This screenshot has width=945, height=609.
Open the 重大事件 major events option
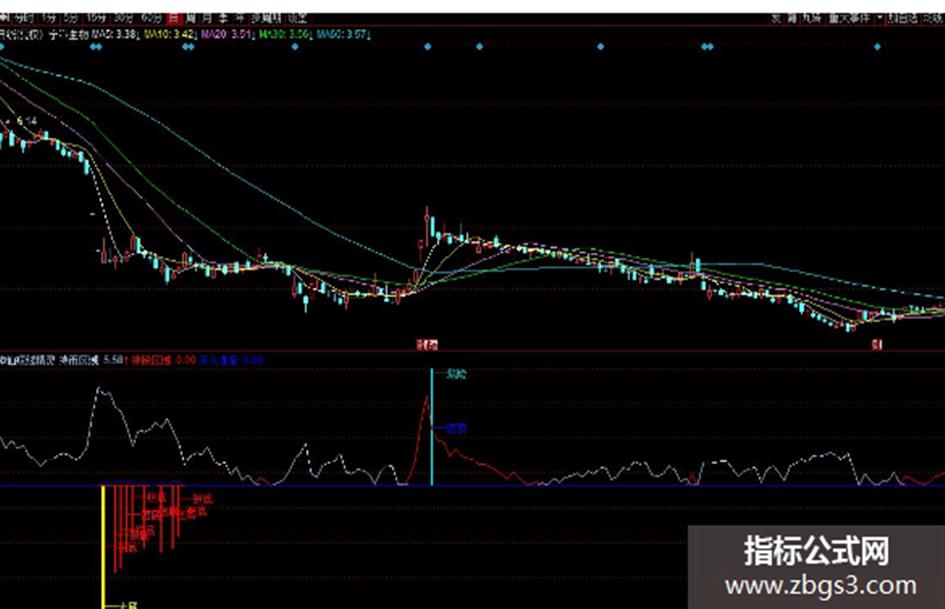[849, 19]
